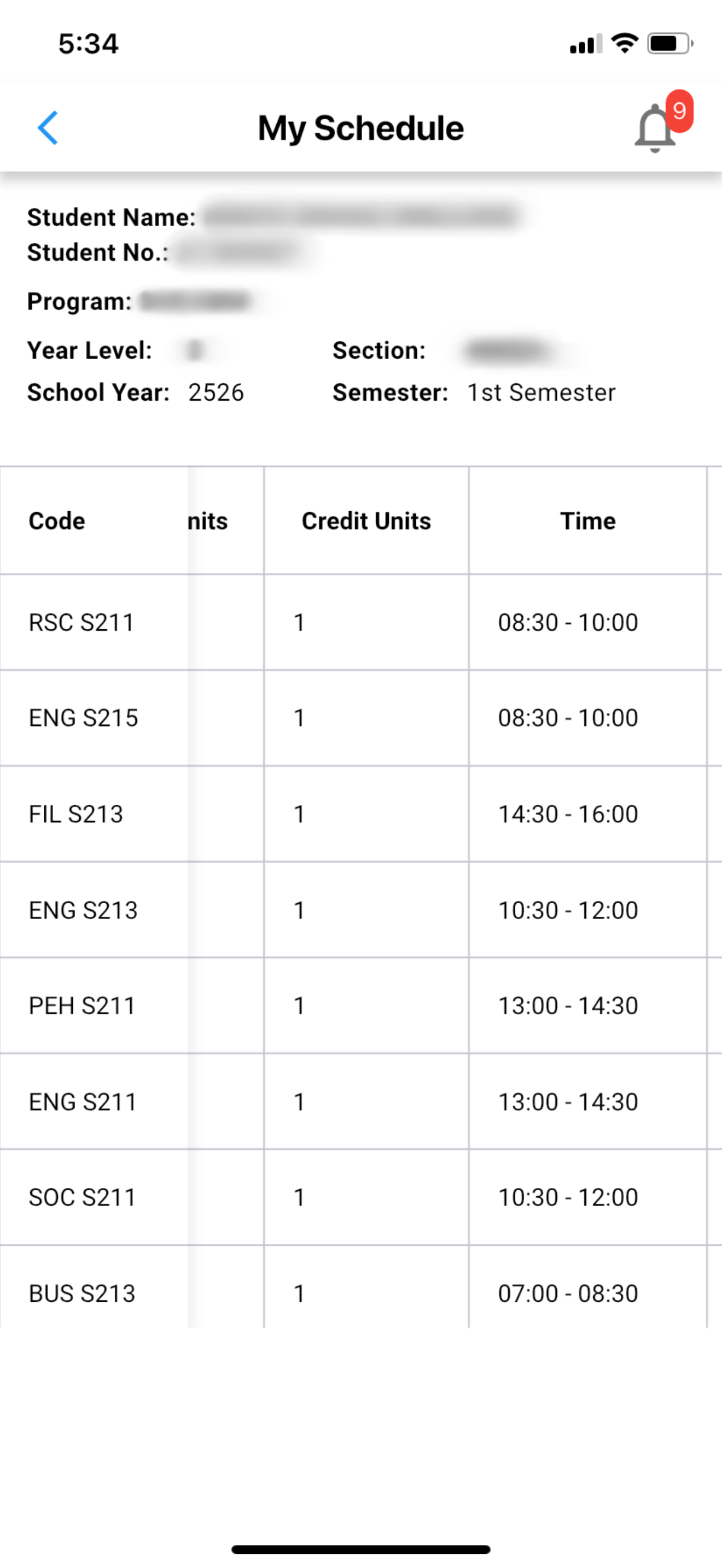The height and width of the screenshot is (1568, 722).
Task: Tap the red notification badge showing 9
Action: tap(679, 111)
